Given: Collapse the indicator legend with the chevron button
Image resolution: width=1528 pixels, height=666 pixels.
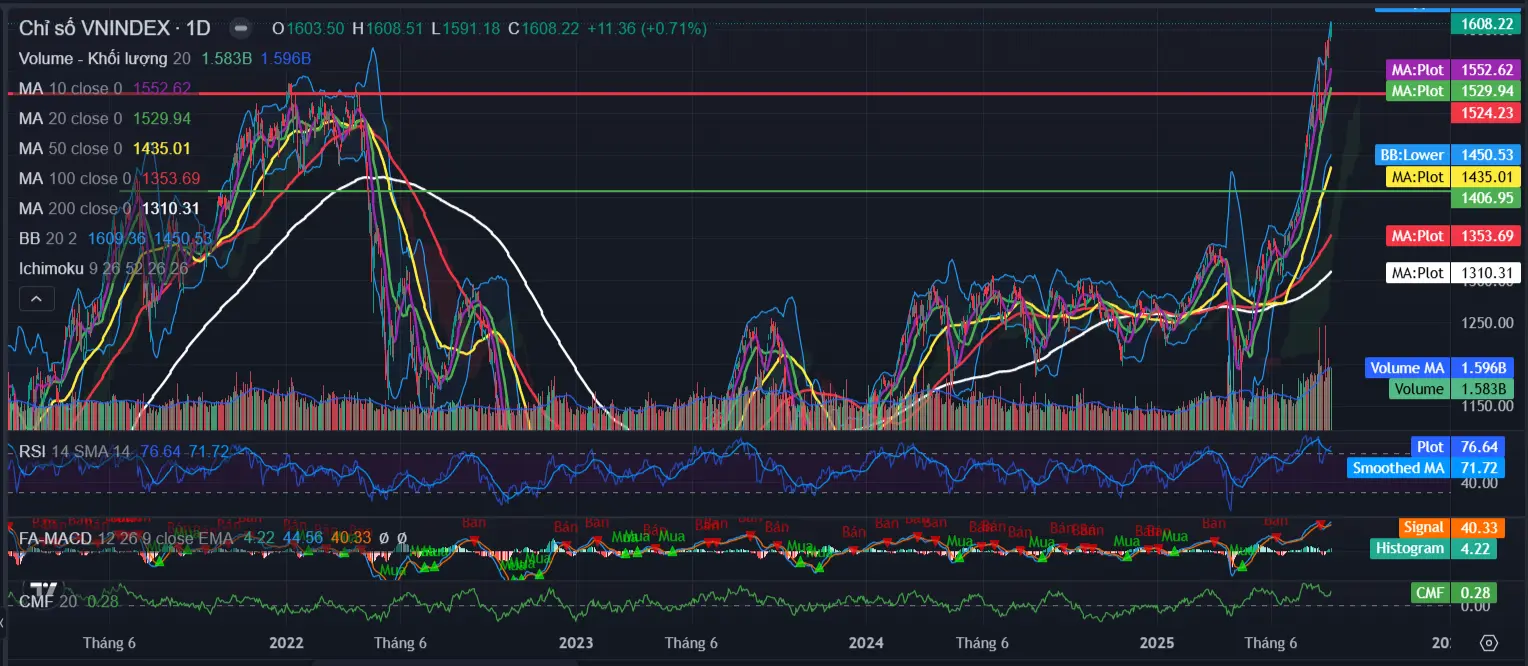Looking at the screenshot, I should (35, 298).
